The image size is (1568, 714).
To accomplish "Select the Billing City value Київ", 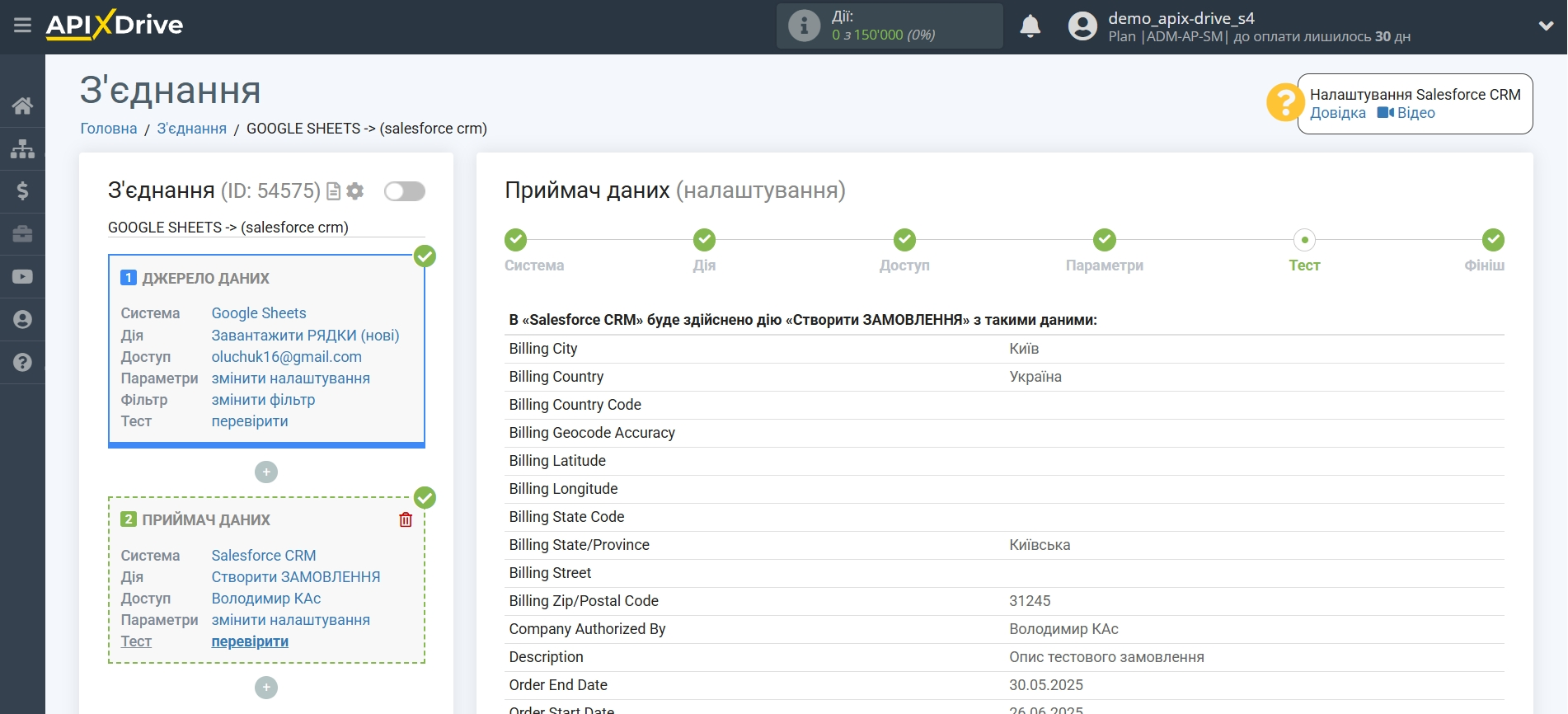I will [x=1024, y=349].
